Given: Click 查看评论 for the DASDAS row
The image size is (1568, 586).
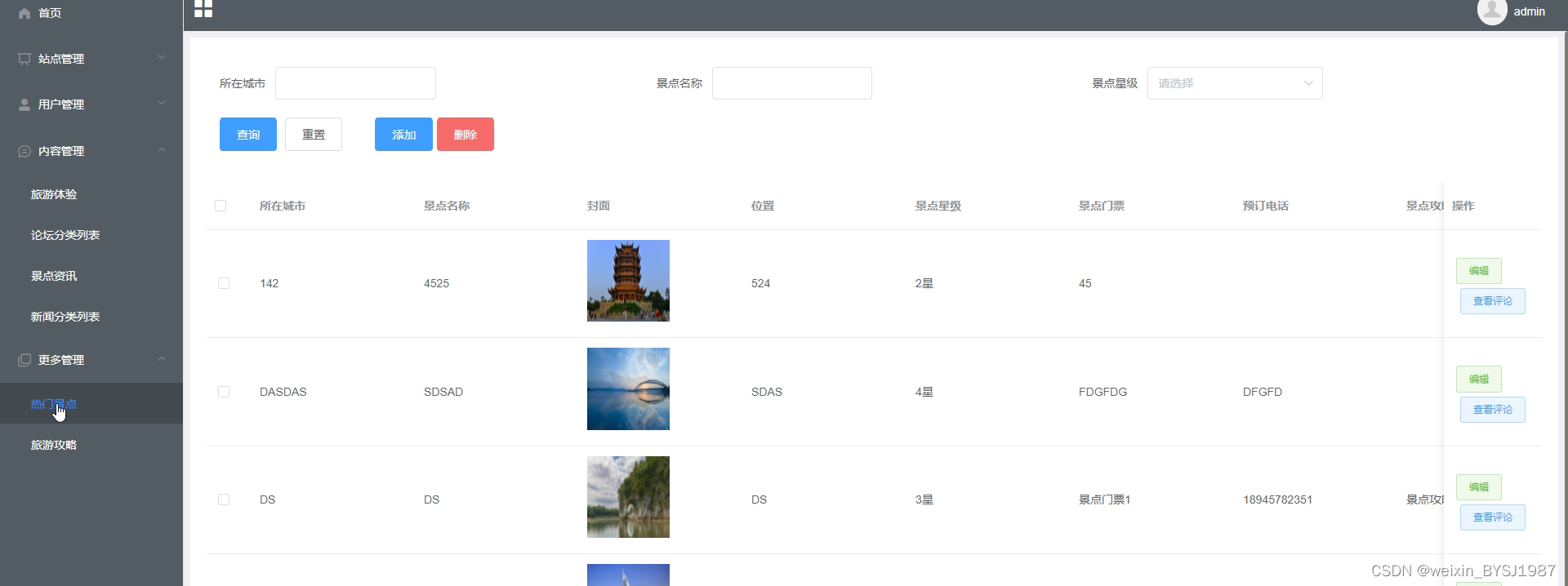Looking at the screenshot, I should pos(1493,410).
